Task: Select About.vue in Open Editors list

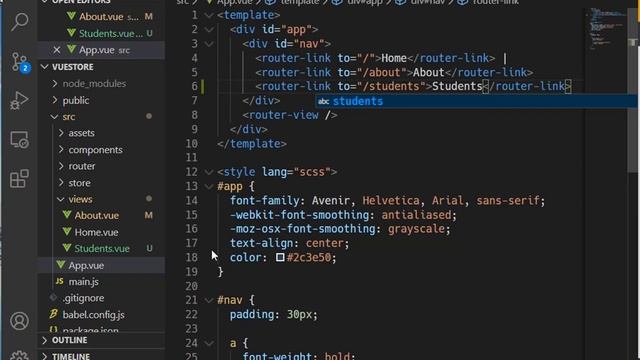Action: click(x=101, y=17)
